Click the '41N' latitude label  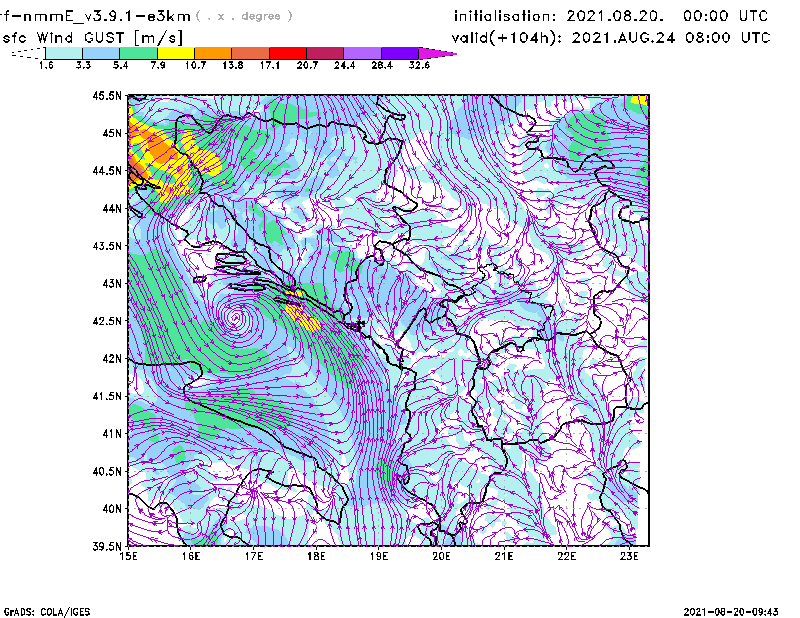112,434
